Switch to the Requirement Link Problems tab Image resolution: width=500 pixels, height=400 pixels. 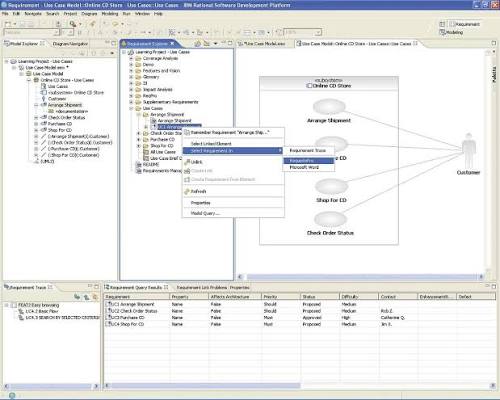202,287
